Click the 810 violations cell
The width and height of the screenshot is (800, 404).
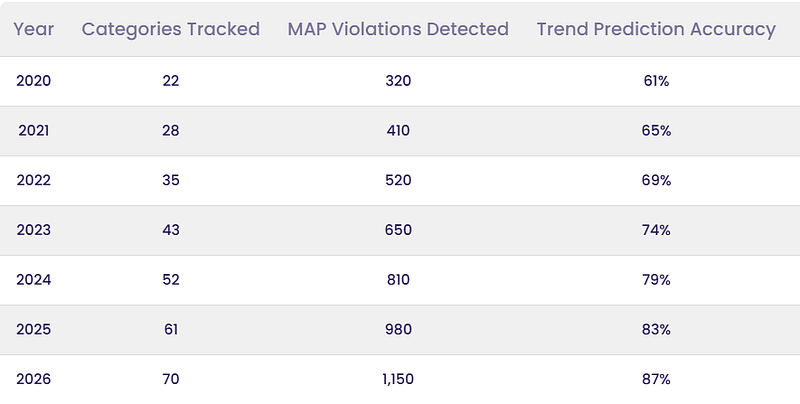398,280
